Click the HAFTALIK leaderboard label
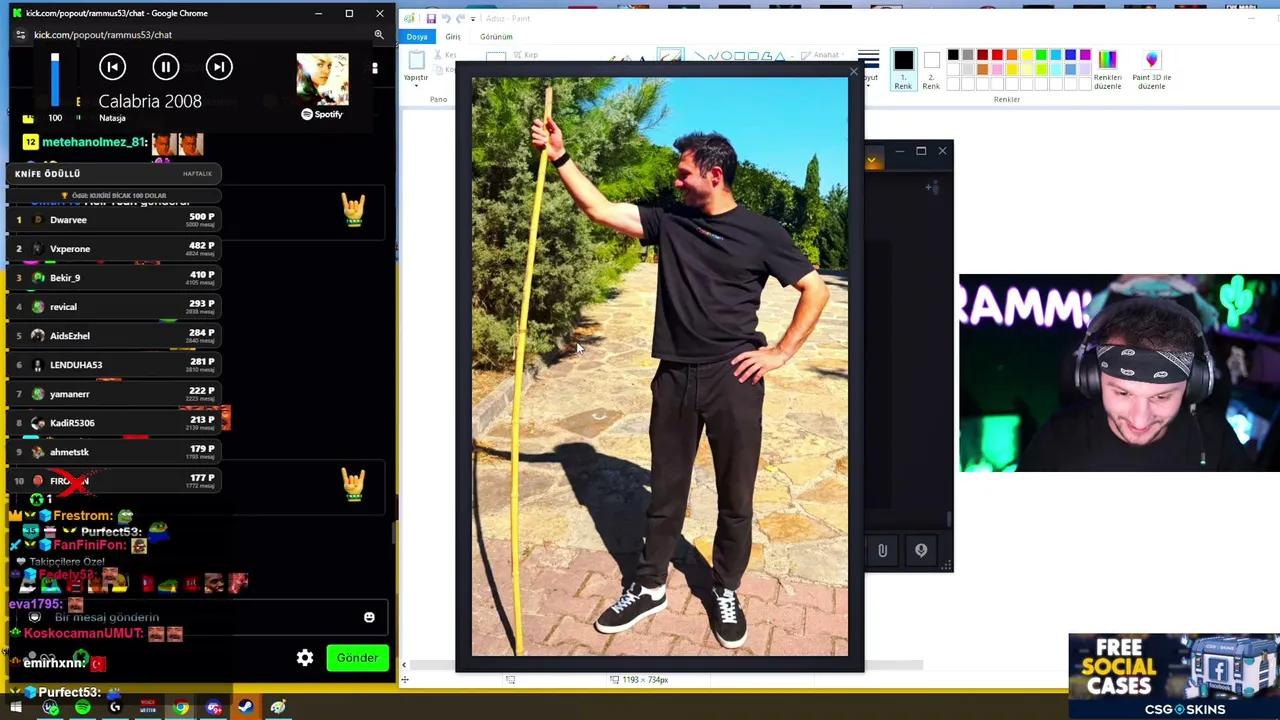This screenshot has width=1280, height=720. pyautogui.click(x=197, y=174)
